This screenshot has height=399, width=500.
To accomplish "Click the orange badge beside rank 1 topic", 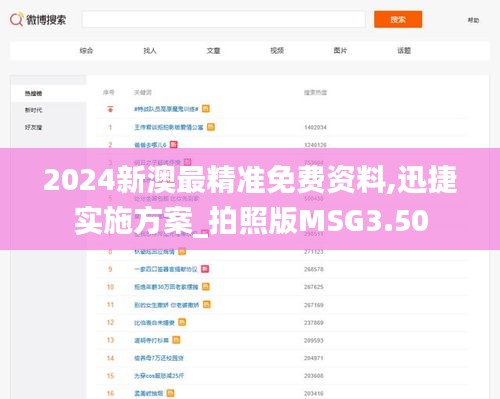I will point(211,127).
